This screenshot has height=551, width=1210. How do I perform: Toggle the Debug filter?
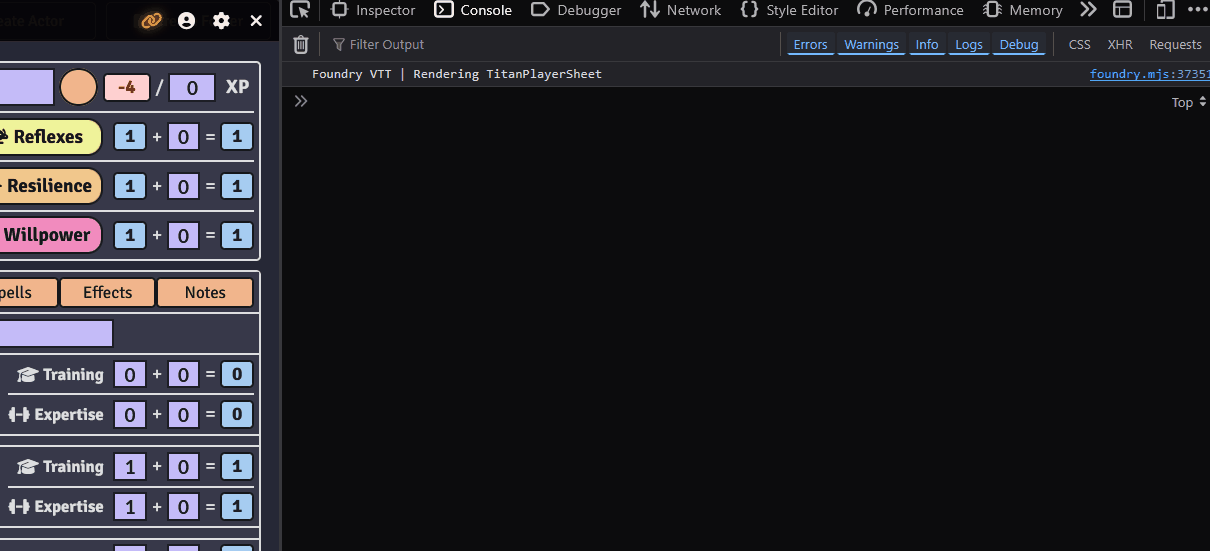pos(1019,44)
